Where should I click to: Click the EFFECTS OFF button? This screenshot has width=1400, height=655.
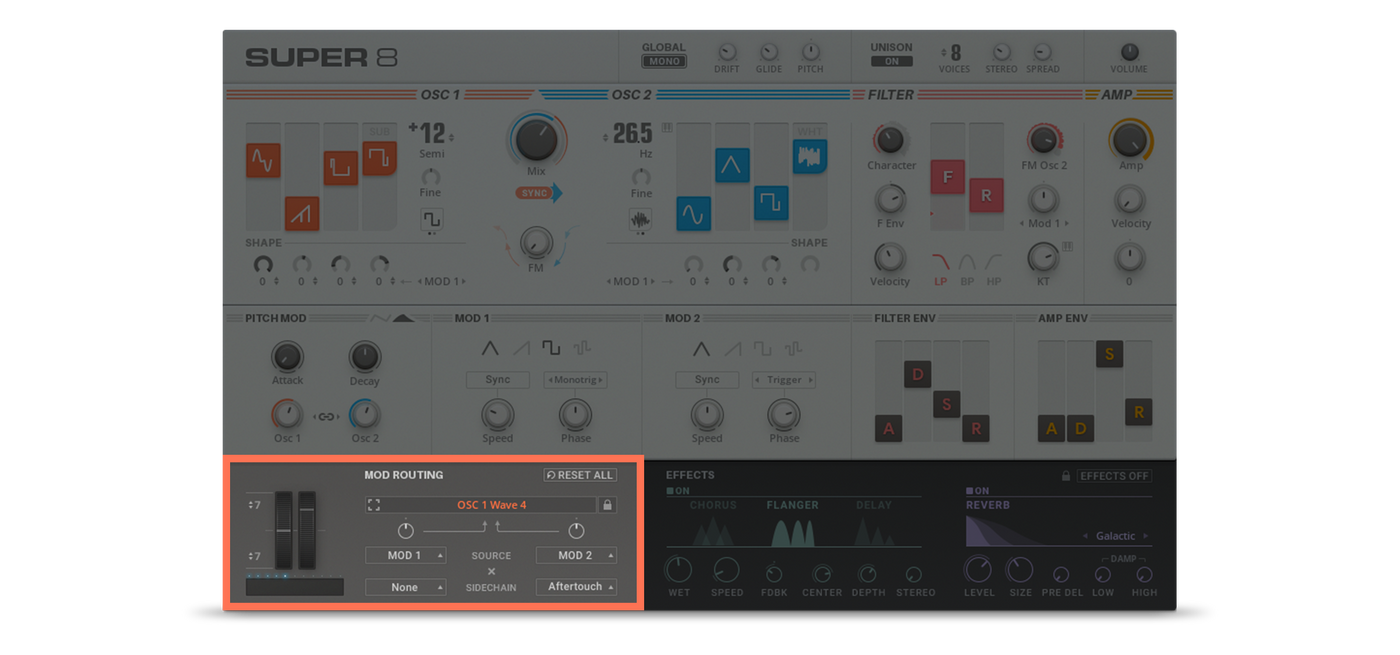[1114, 476]
